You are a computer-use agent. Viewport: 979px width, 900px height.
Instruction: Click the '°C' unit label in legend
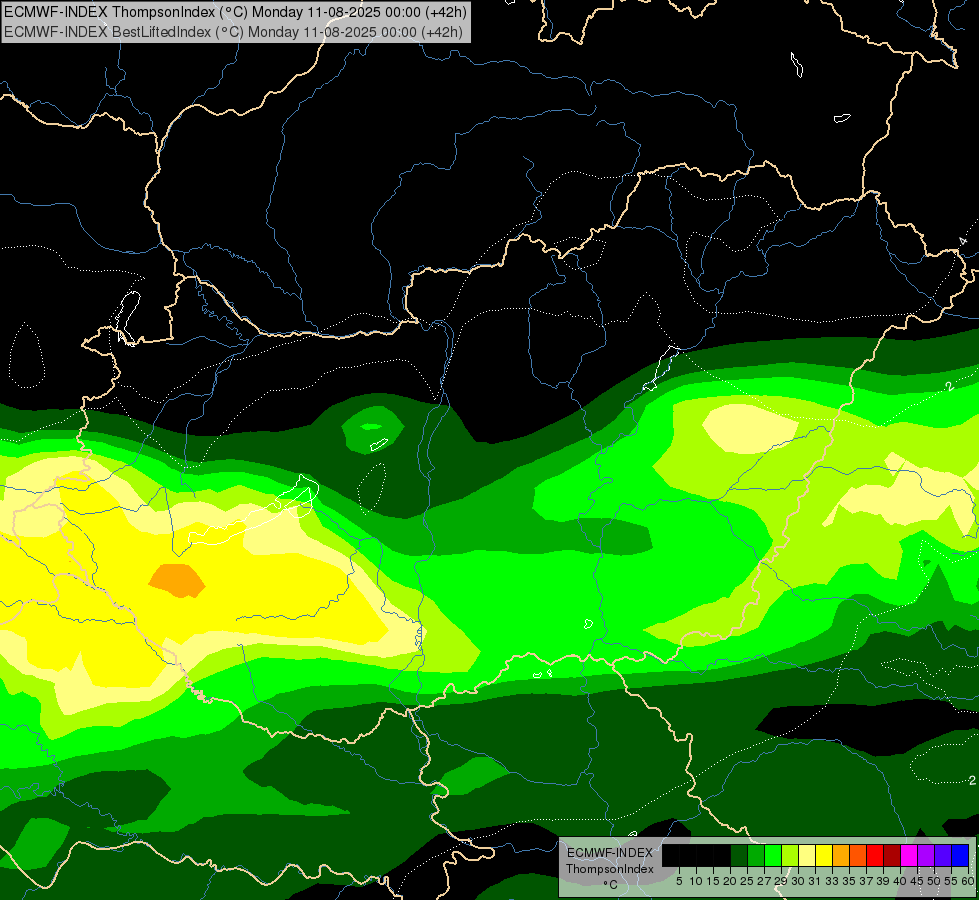point(611,885)
